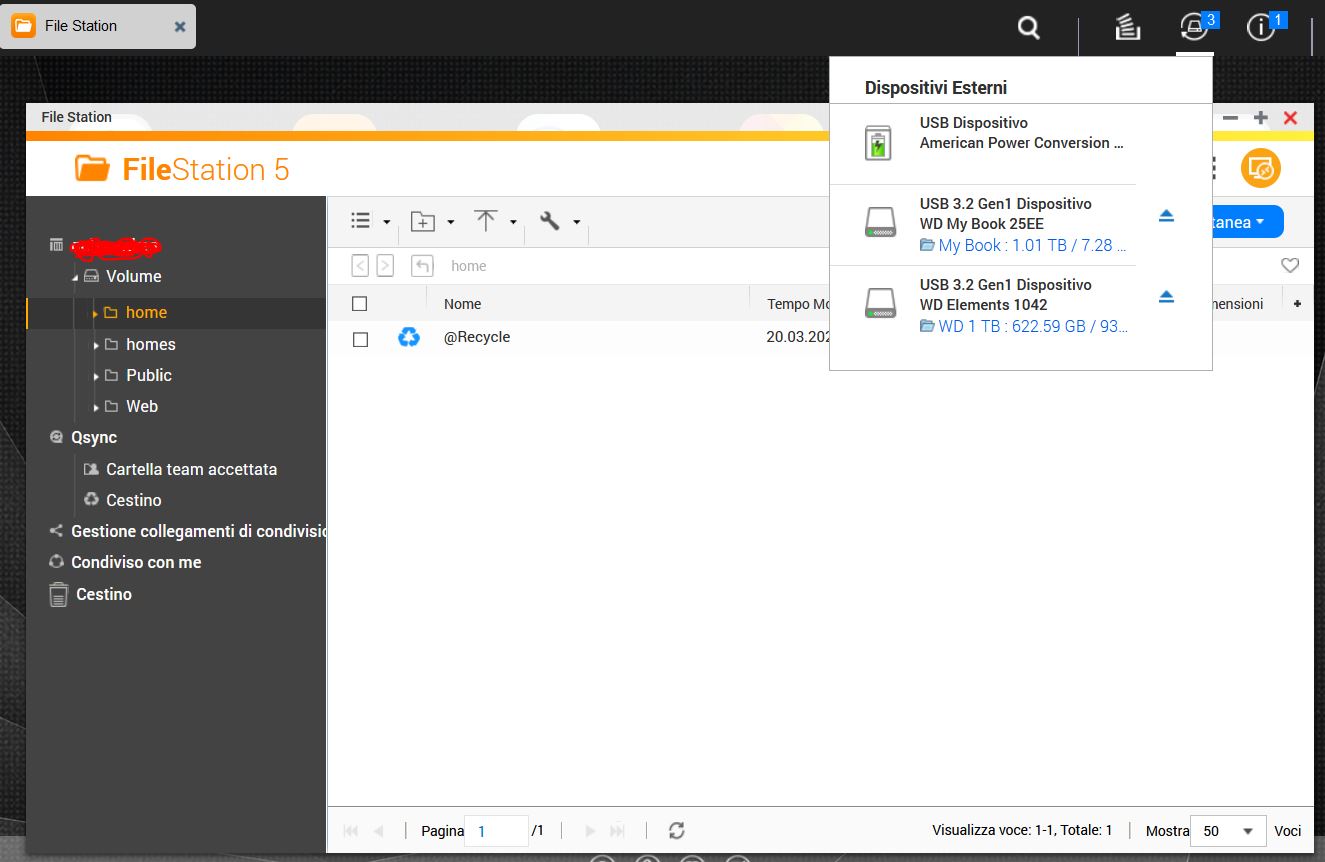Viewport: 1325px width, 862px height.
Task: Open the Mostra 50 items dropdown
Action: [1227, 831]
